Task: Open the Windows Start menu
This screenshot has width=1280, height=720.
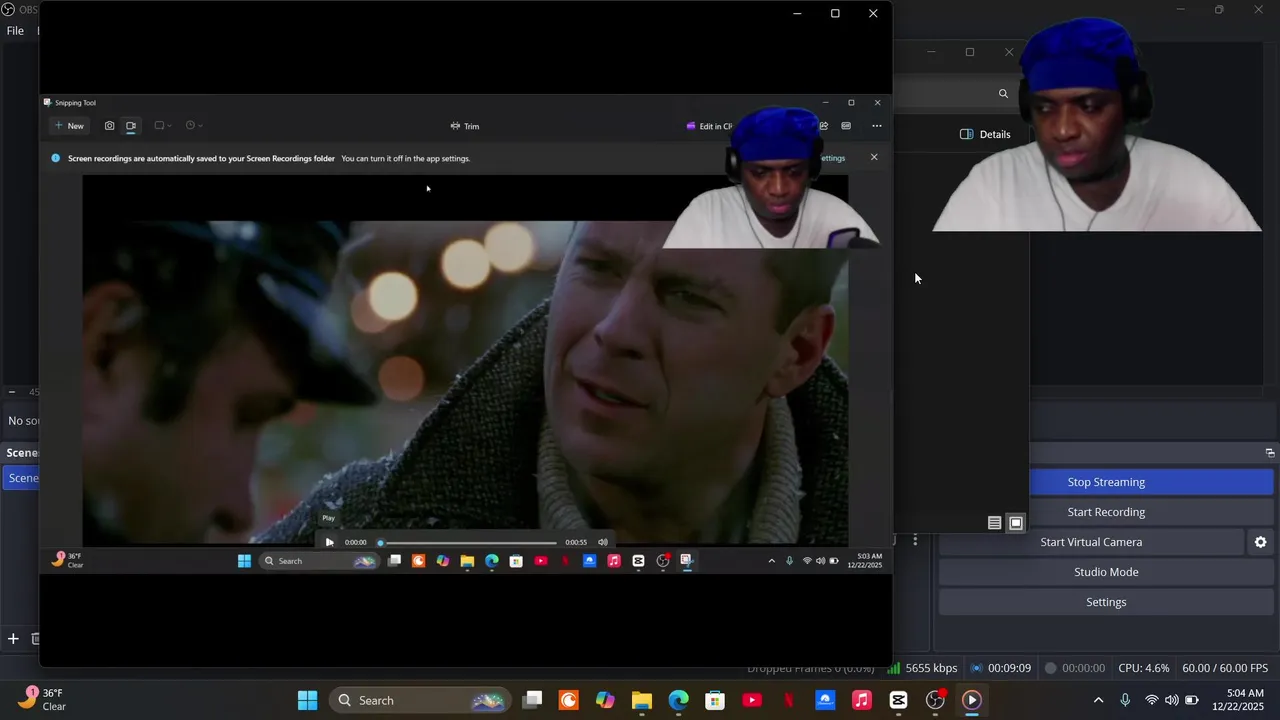Action: (x=307, y=700)
